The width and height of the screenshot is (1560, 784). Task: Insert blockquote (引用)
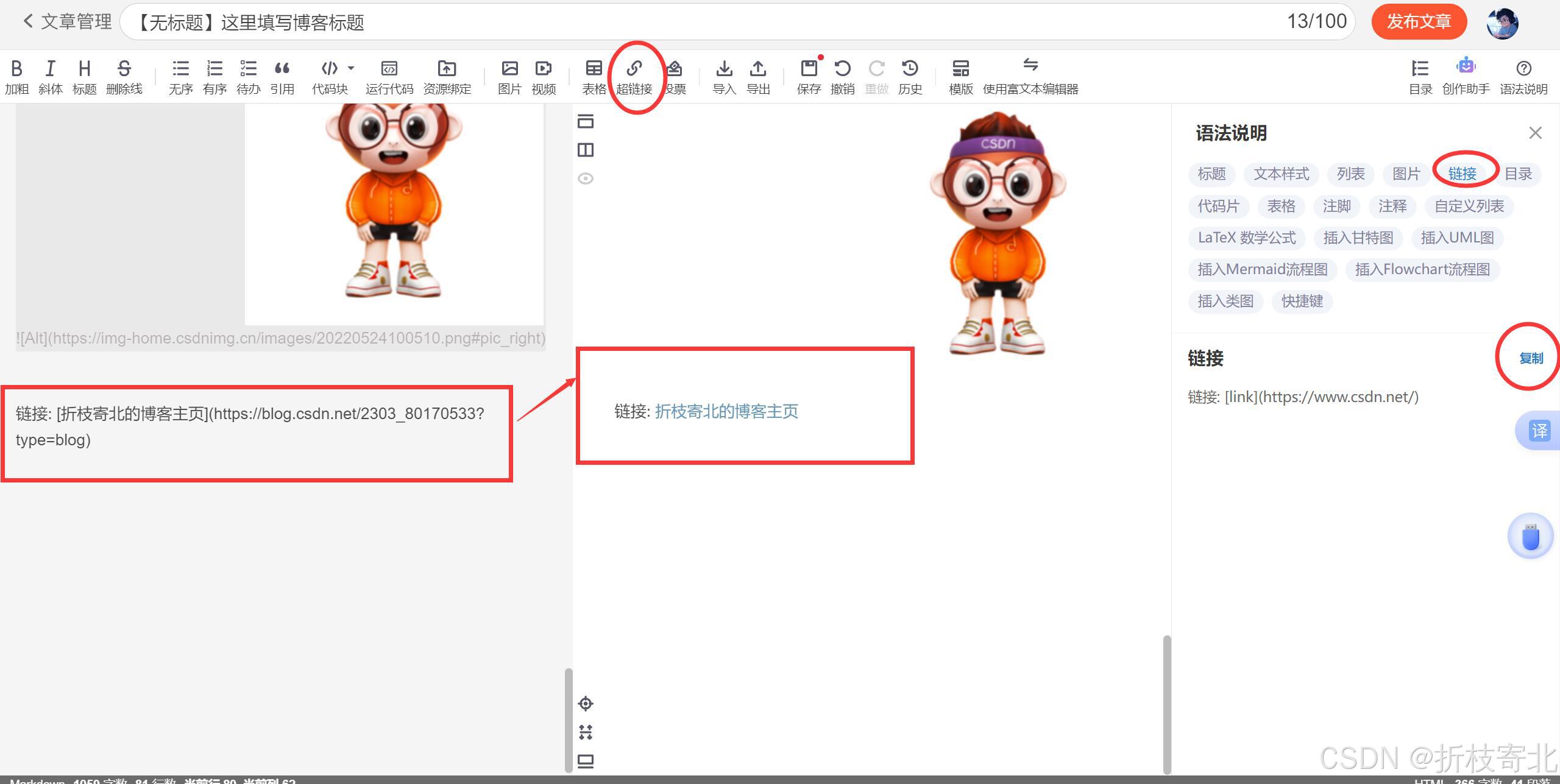[x=282, y=77]
